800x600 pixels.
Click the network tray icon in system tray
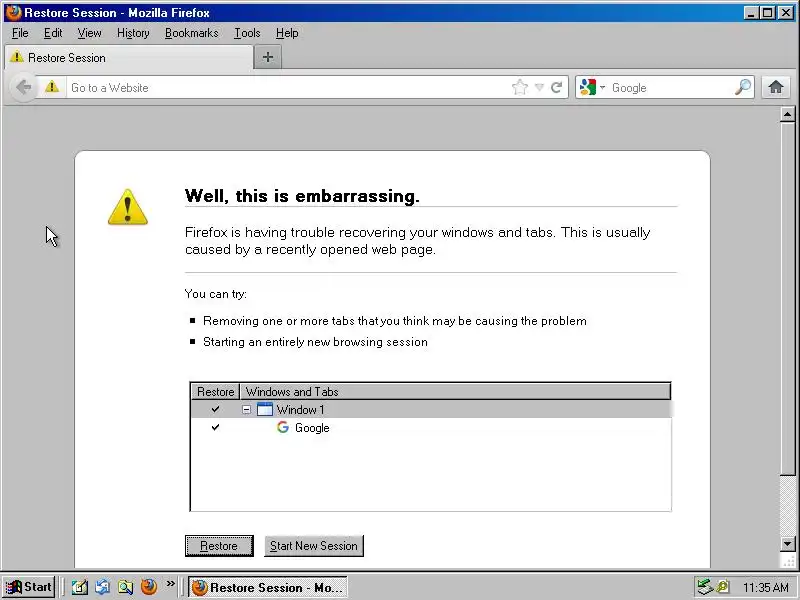[705, 587]
